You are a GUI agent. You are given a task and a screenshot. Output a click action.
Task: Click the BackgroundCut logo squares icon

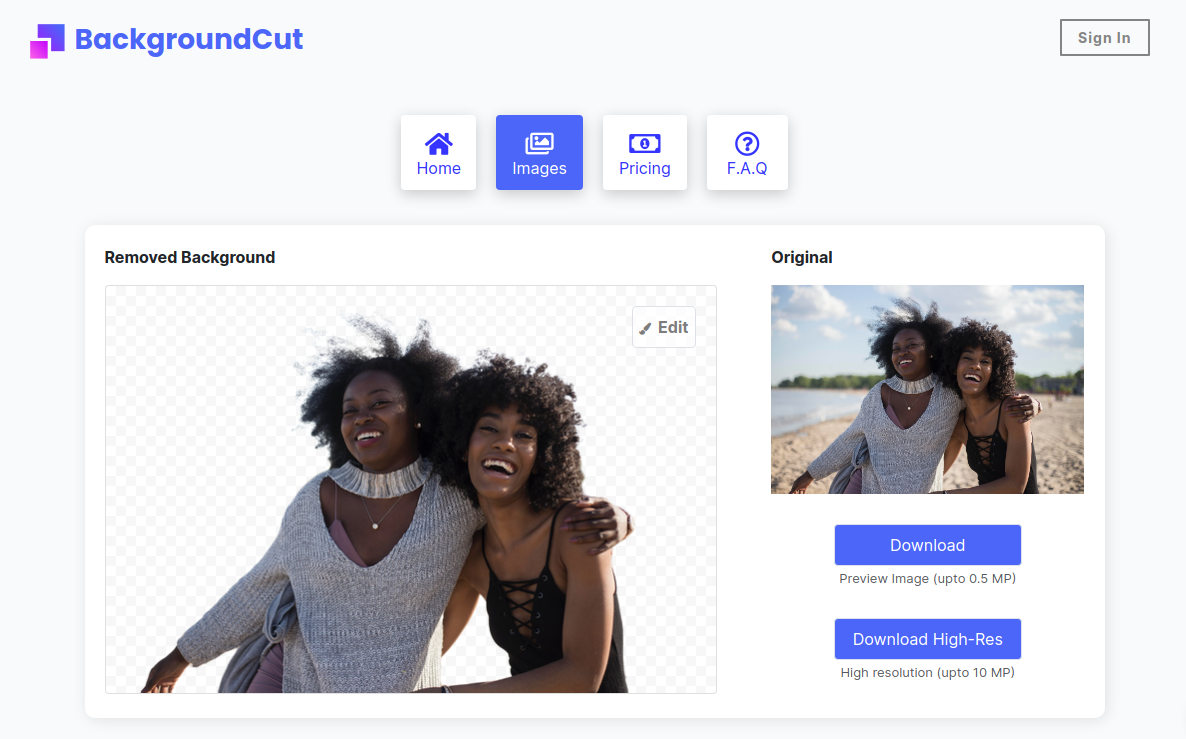(48, 41)
